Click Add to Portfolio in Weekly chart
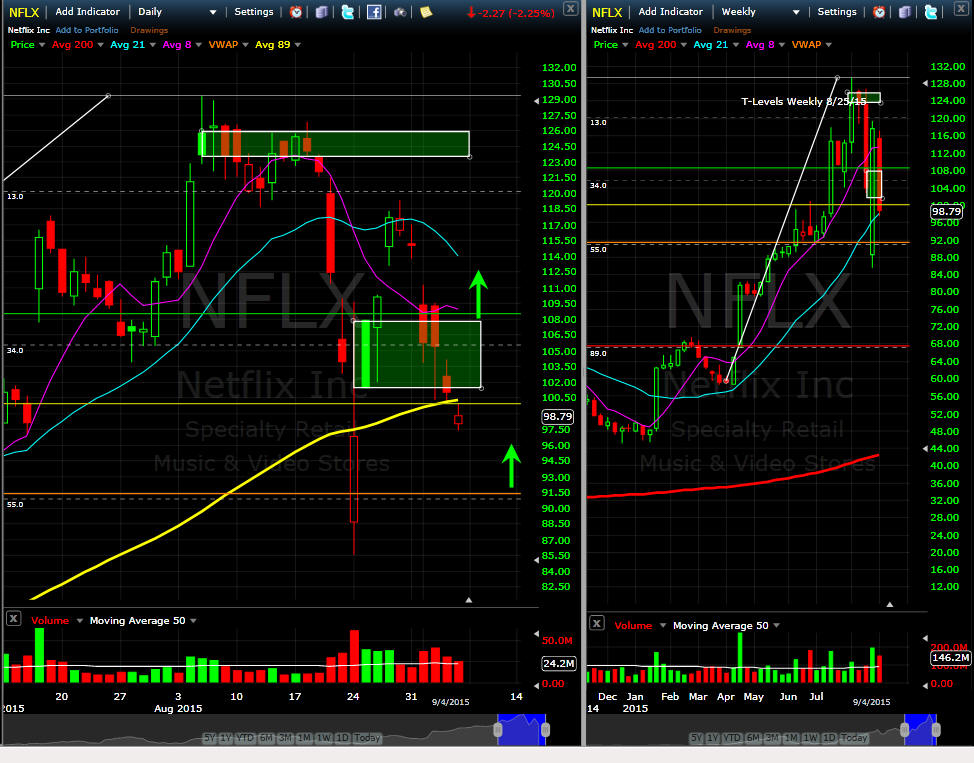Screen dimensions: 974x763 click(670, 30)
